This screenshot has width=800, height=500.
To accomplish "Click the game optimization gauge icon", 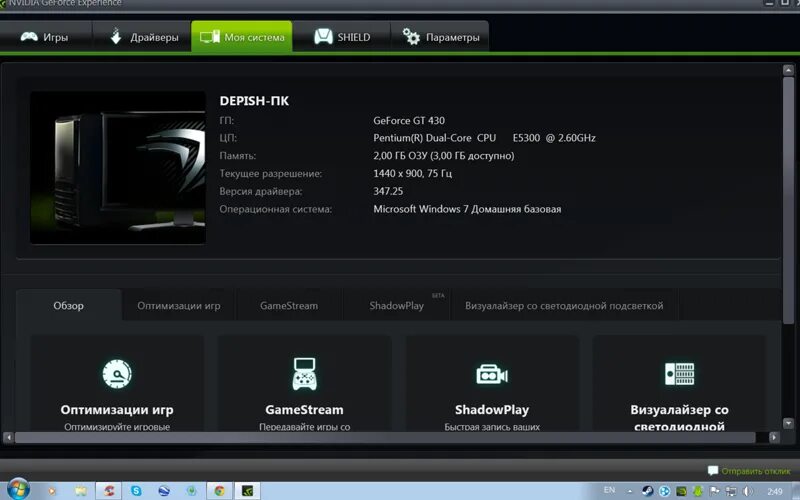I will coord(117,374).
